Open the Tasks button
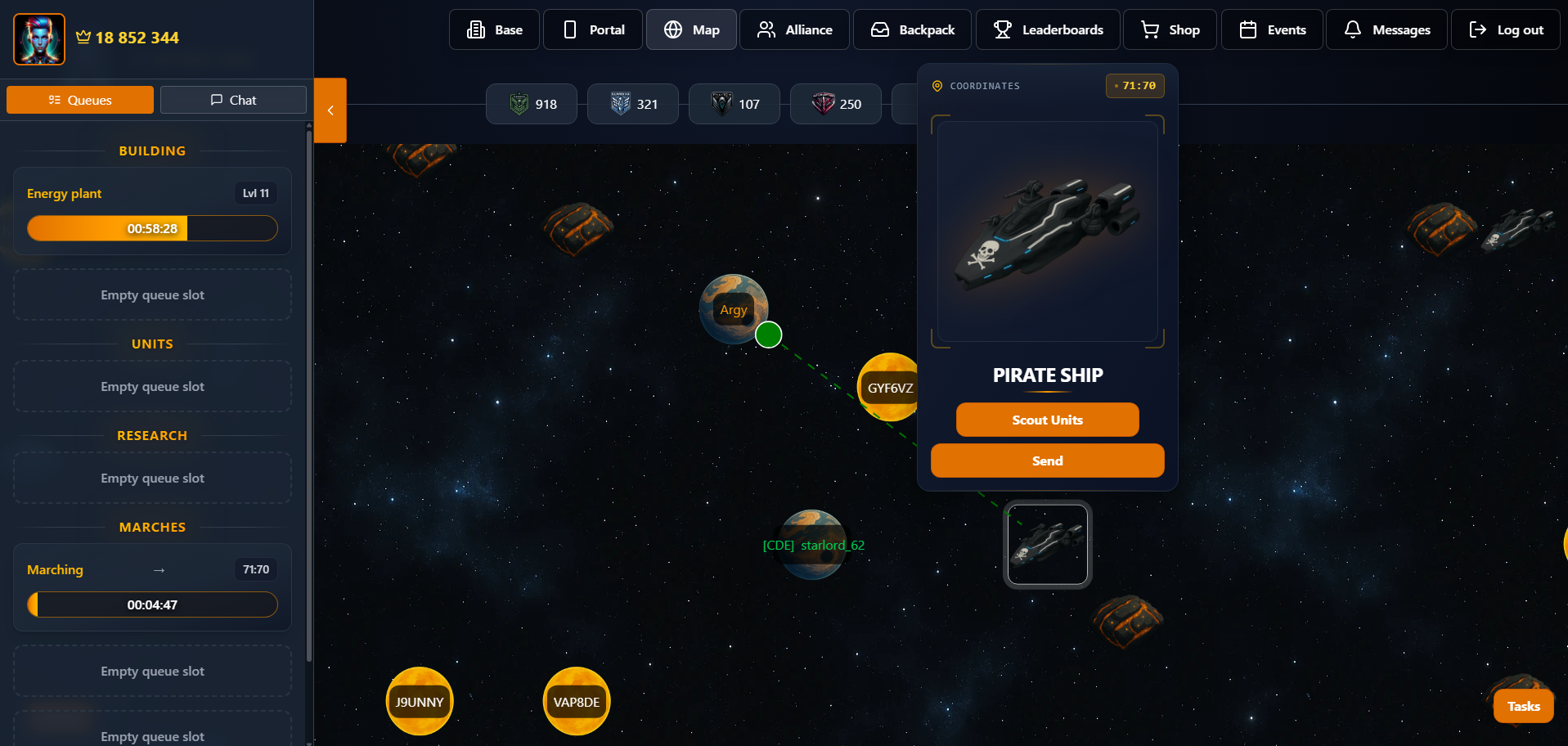Viewport: 1568px width, 746px height. 1523,706
